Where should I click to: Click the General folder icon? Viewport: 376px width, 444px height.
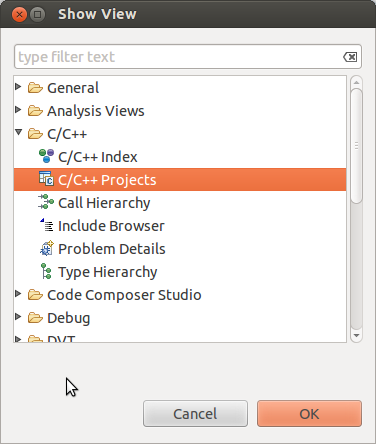click(x=35, y=88)
